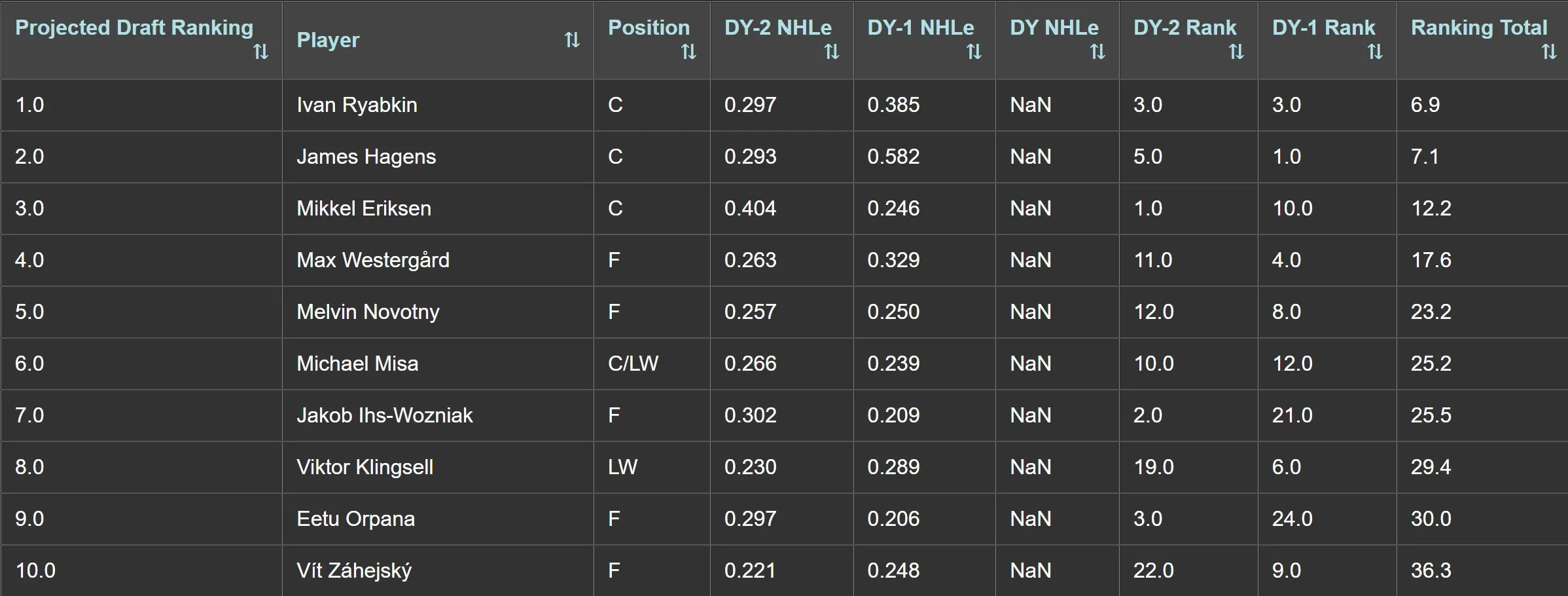Click the sort arrows on Position column
Viewport: 1568px width, 596px height.
pyautogui.click(x=688, y=52)
